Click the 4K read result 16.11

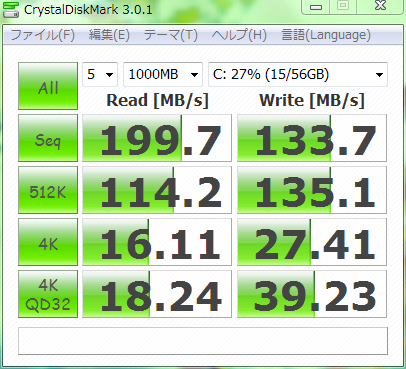point(157,242)
